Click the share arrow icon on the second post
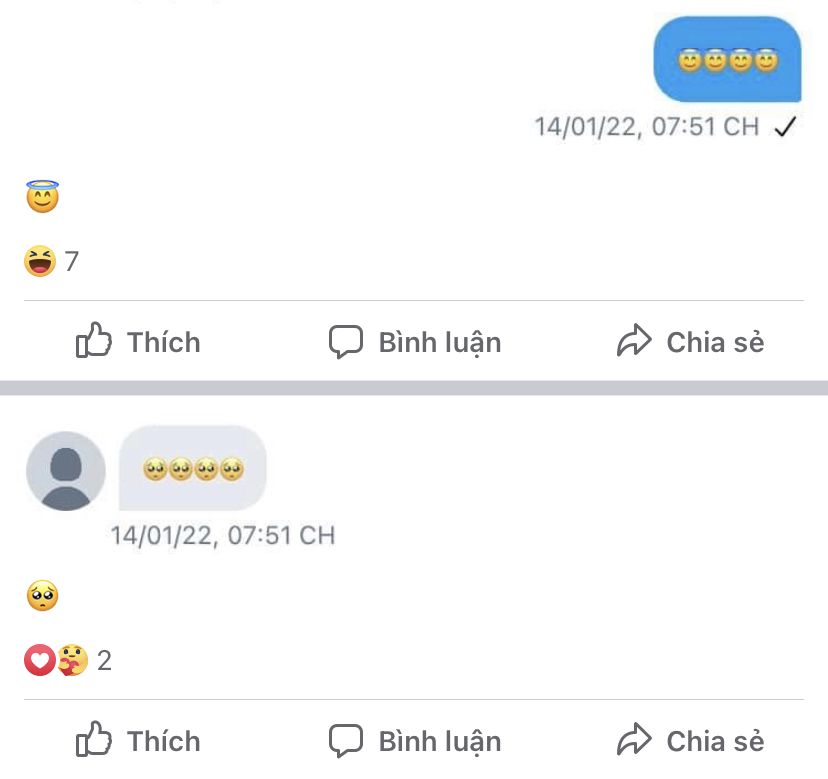This screenshot has height=779, width=828. pos(634,741)
